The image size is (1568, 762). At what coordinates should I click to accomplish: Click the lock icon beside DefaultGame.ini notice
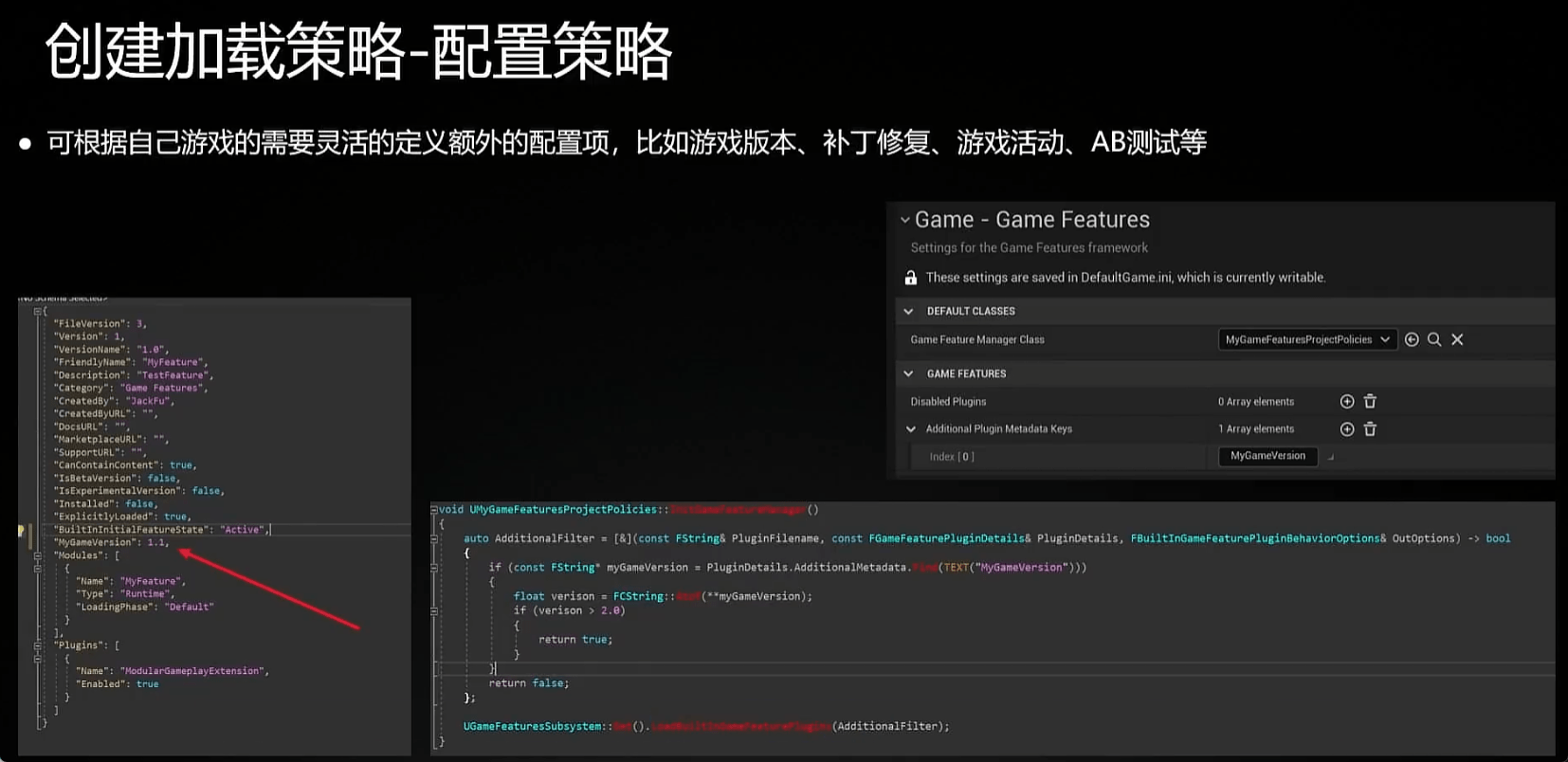(x=911, y=278)
